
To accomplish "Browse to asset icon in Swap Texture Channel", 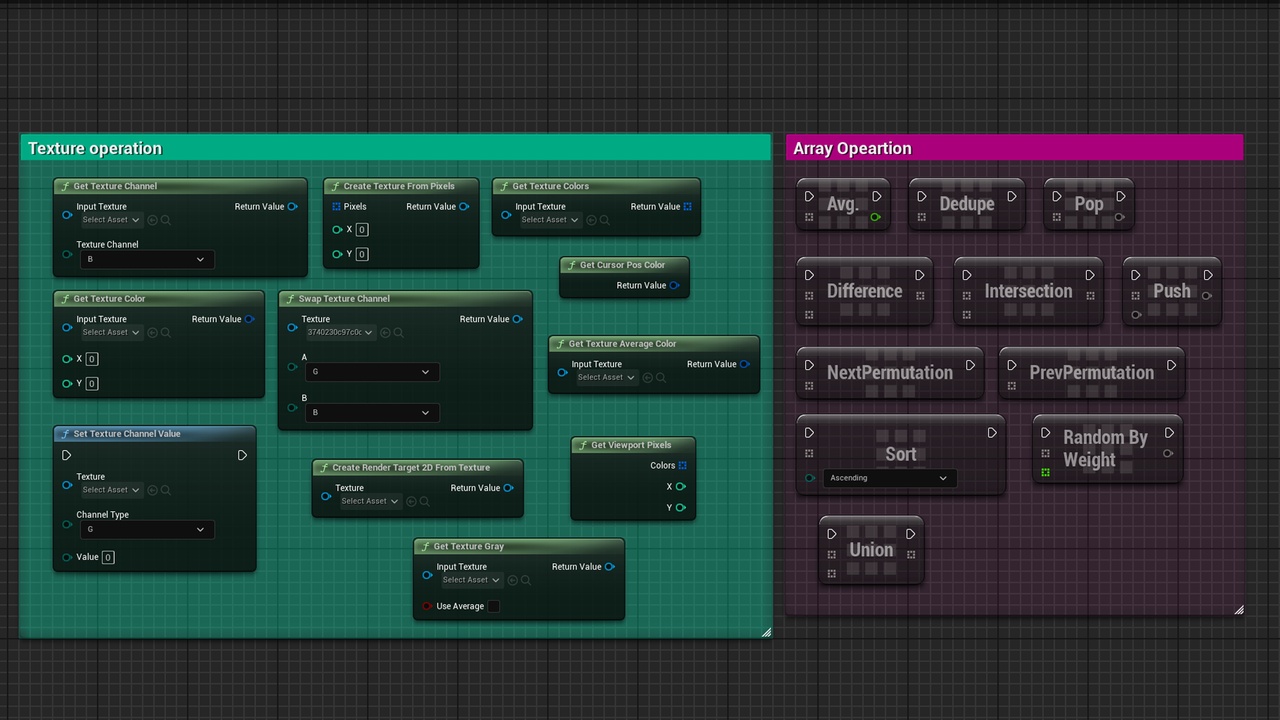I will (x=398, y=333).
